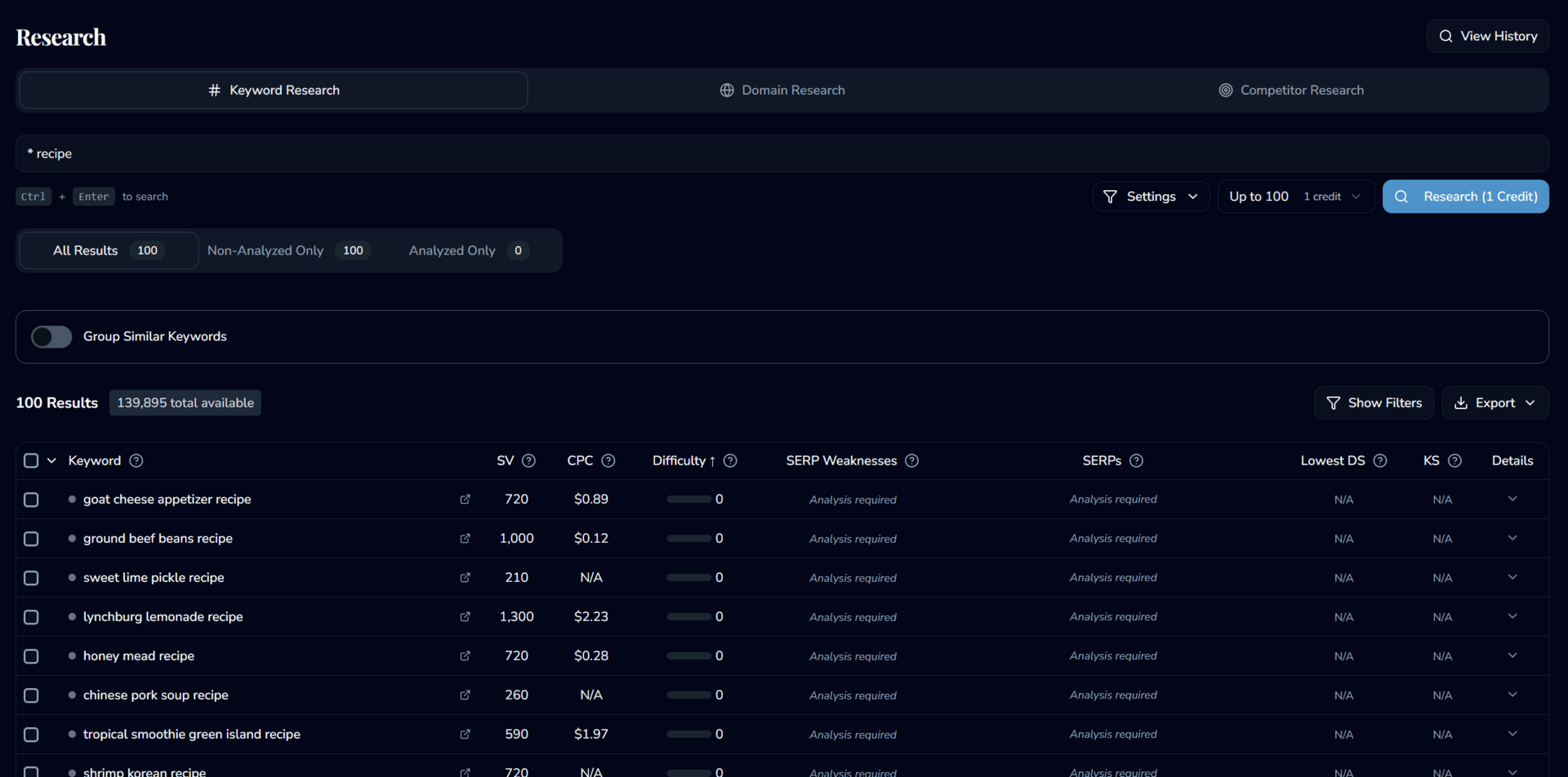Click difficulty bar for honey mead recipe
Screen dimensions: 1568x777
[688, 656]
